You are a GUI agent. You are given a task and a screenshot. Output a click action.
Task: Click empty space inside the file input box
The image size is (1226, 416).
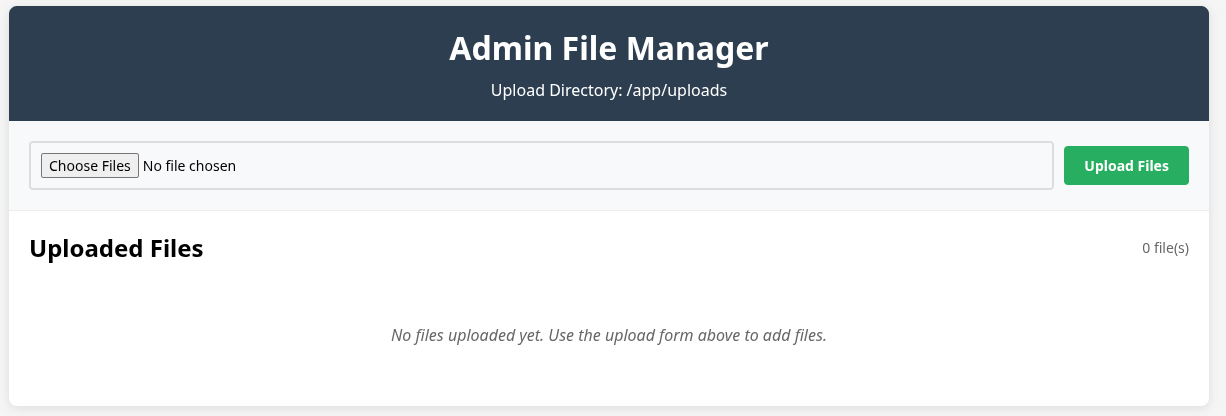click(x=640, y=166)
